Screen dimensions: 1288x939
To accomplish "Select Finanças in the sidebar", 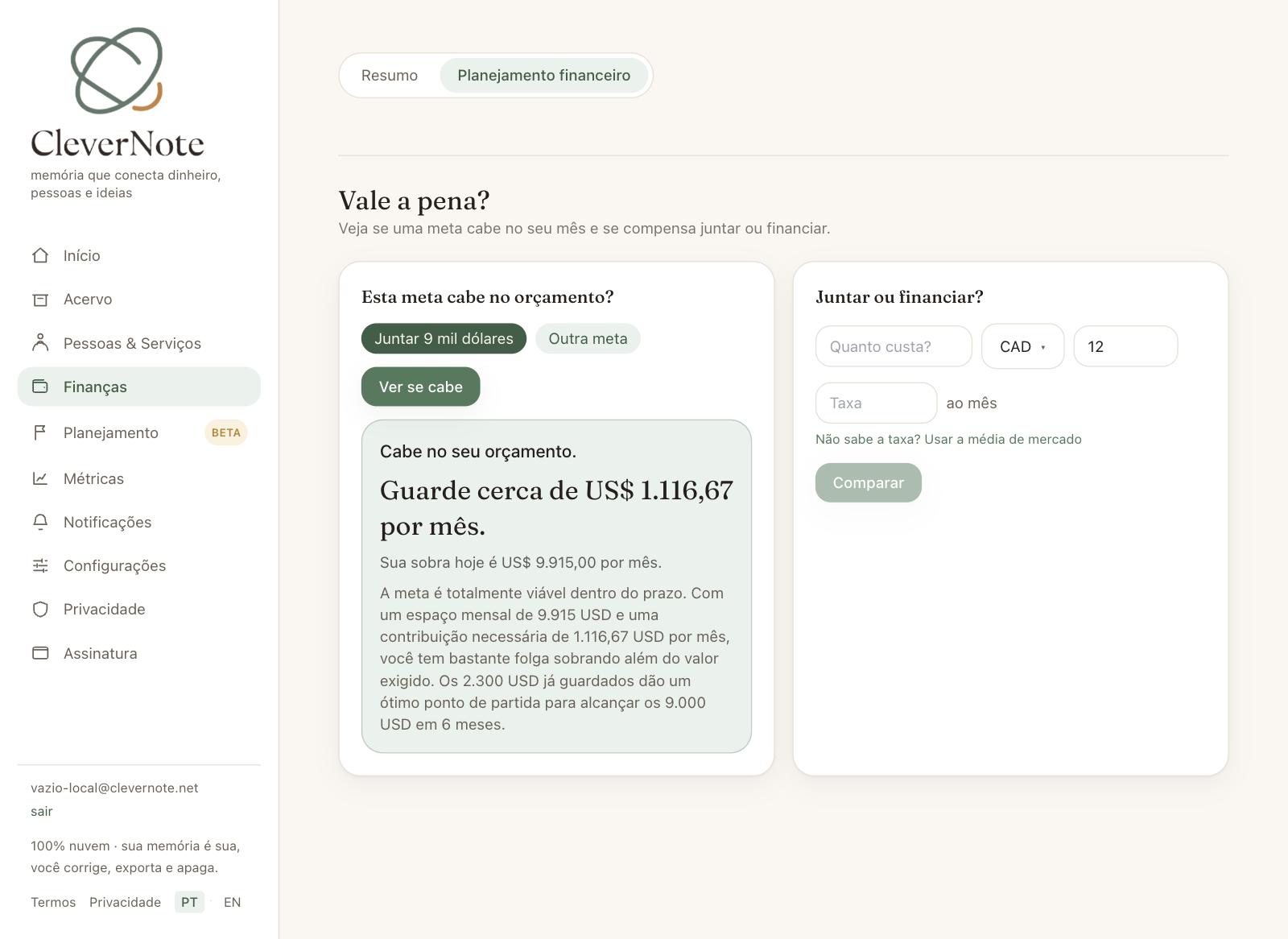I will pos(139,387).
